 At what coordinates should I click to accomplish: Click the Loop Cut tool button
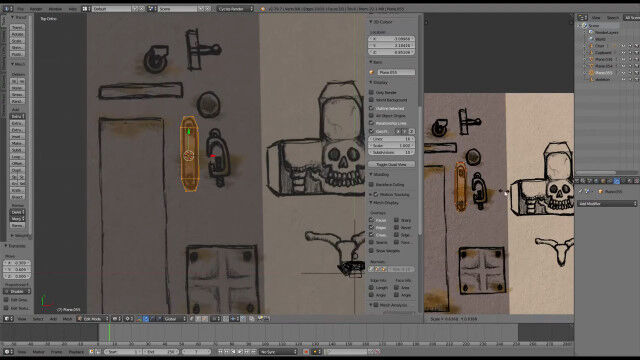(17, 157)
